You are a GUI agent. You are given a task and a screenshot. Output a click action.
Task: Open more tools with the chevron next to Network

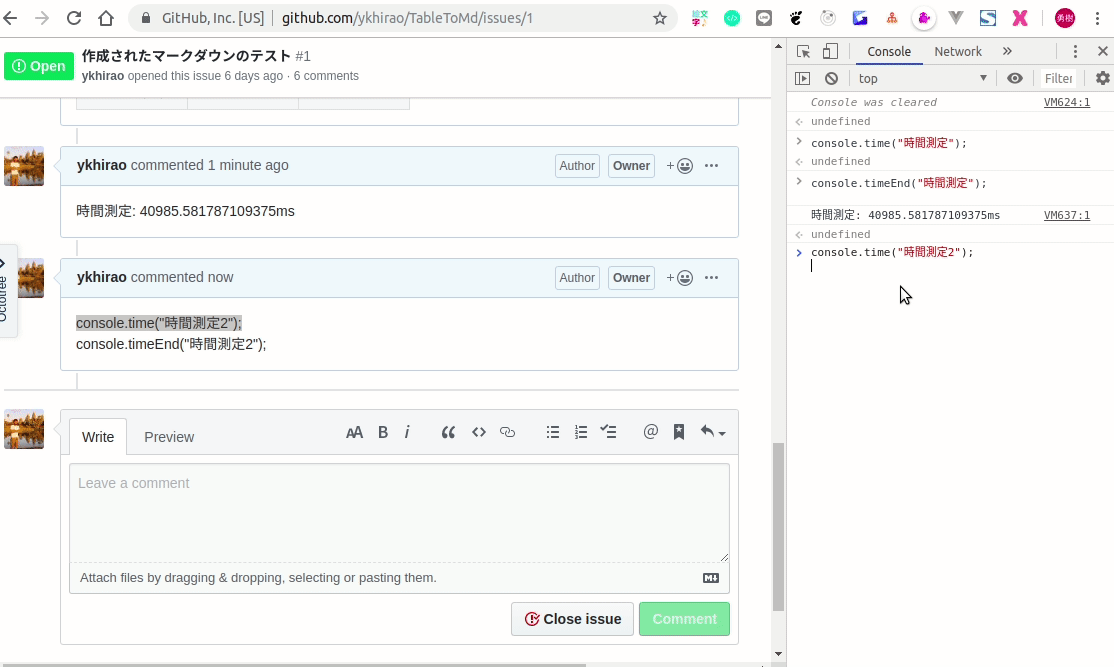pos(1008,51)
